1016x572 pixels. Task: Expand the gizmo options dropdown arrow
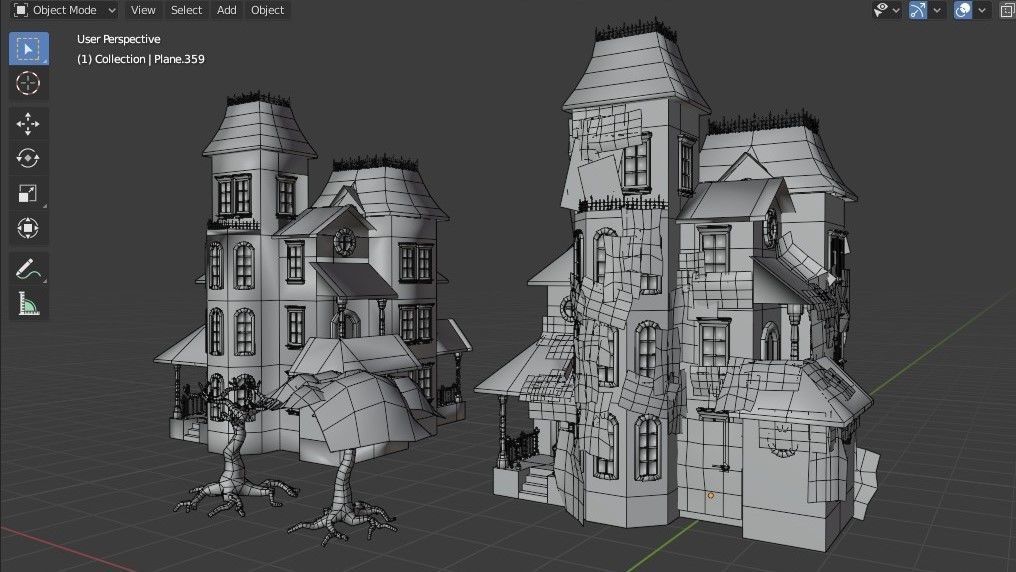[937, 10]
